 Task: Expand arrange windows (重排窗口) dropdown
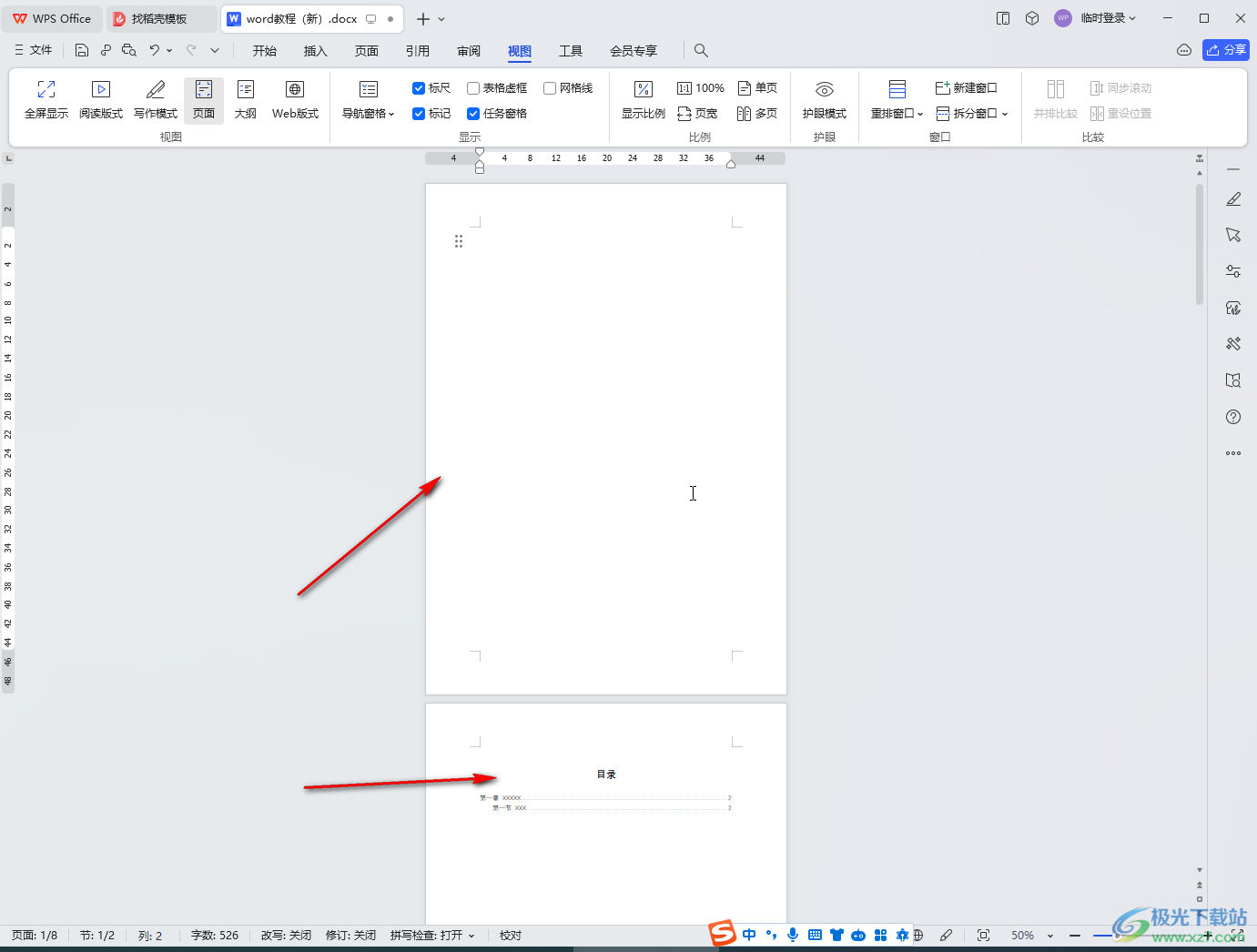click(x=897, y=114)
